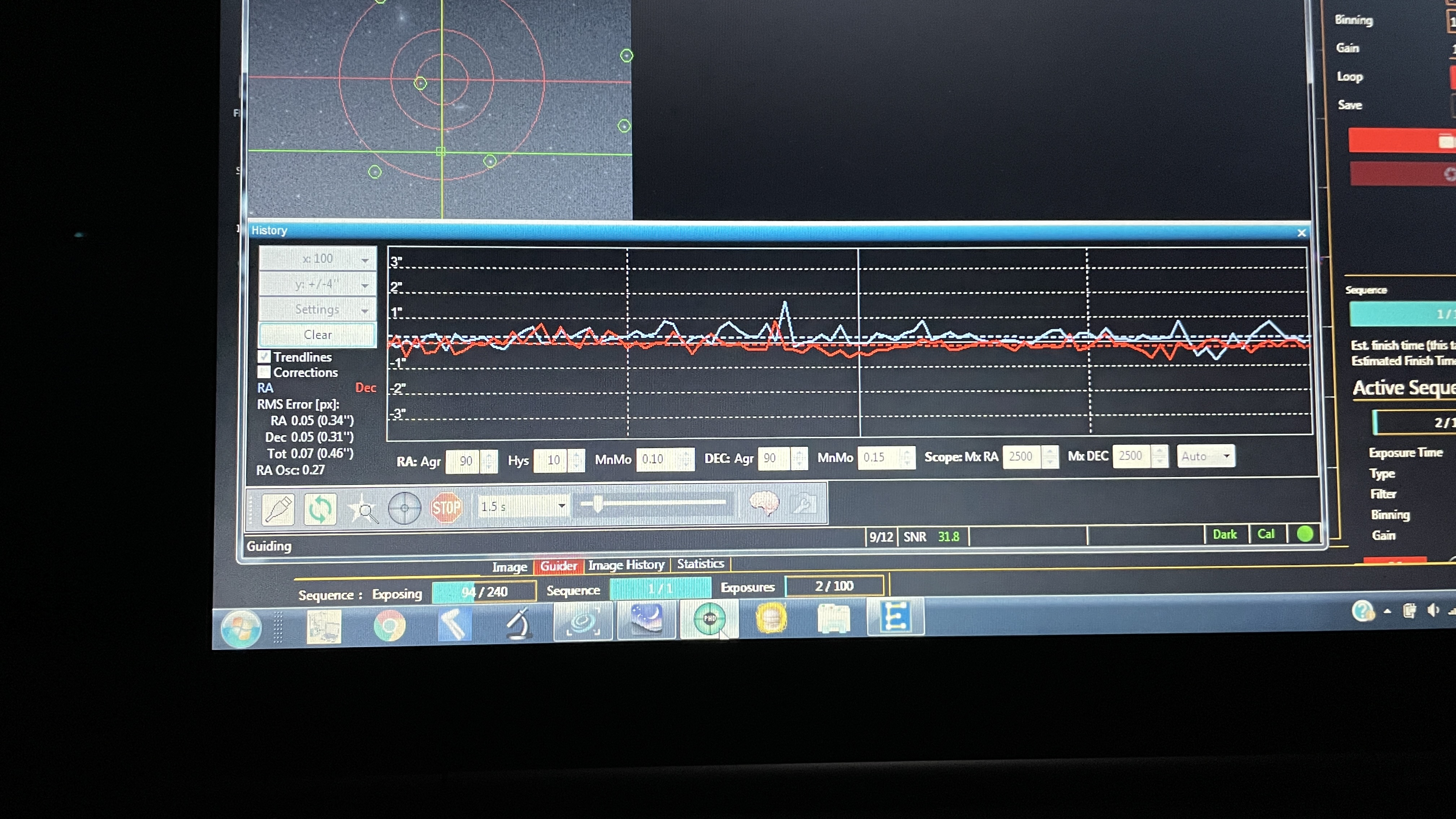Adjust the gamma slider handle
The image size is (1456, 819).
point(597,504)
